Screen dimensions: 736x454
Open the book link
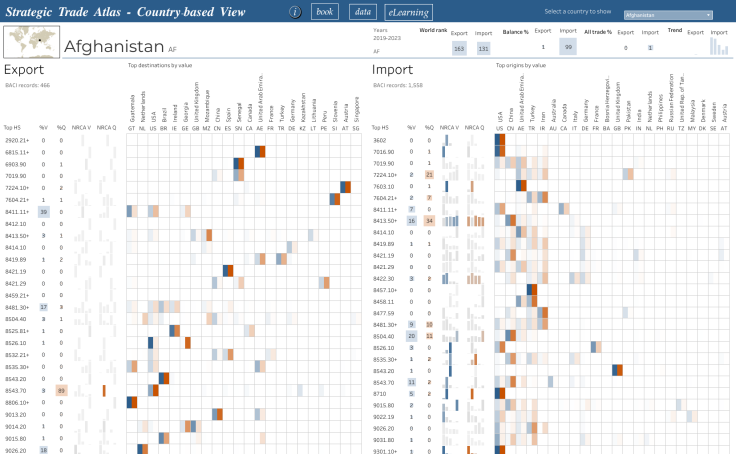coord(324,12)
